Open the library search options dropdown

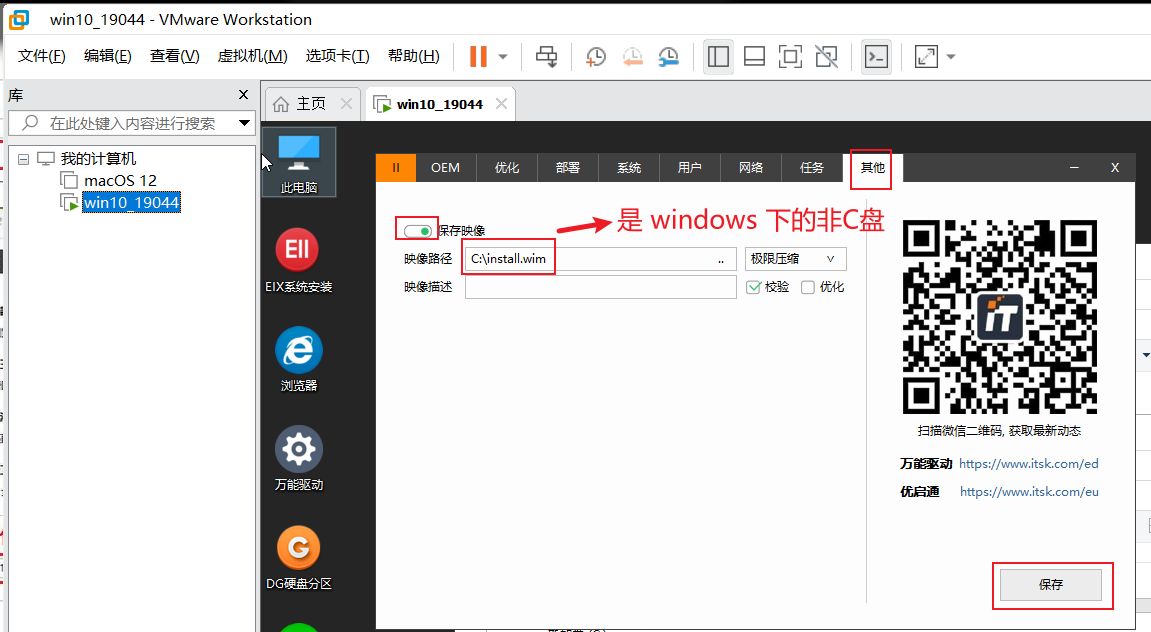[x=243, y=122]
